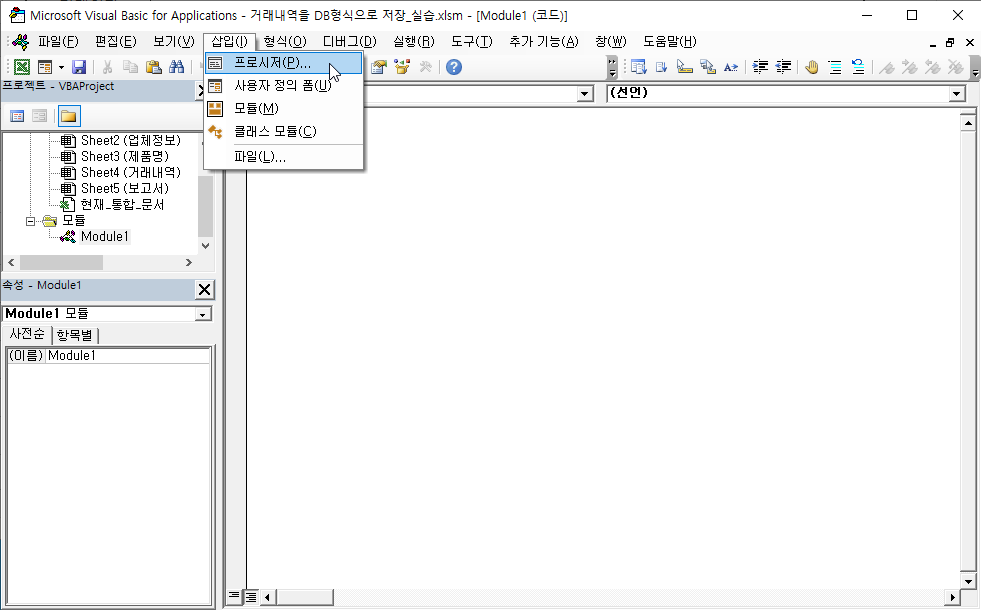The image size is (981, 610).
Task: Open the 실행(R) menu
Action: click(x=414, y=41)
